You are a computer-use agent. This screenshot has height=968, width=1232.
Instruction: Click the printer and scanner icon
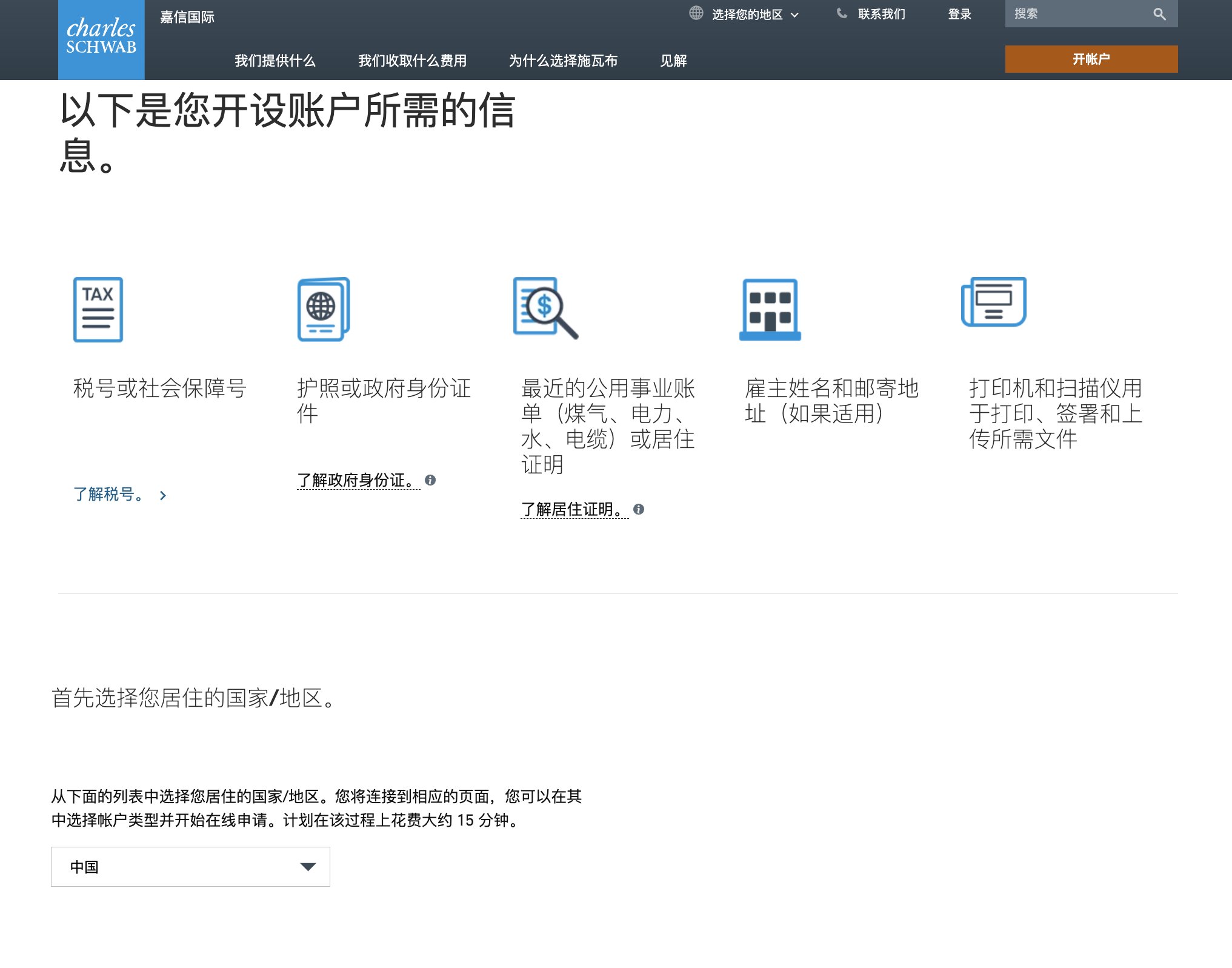(x=994, y=302)
